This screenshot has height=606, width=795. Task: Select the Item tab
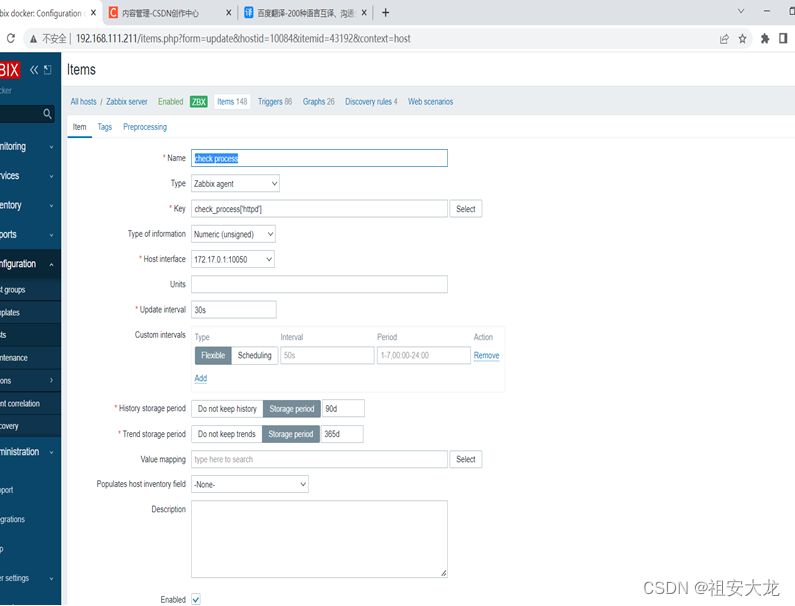coord(79,127)
